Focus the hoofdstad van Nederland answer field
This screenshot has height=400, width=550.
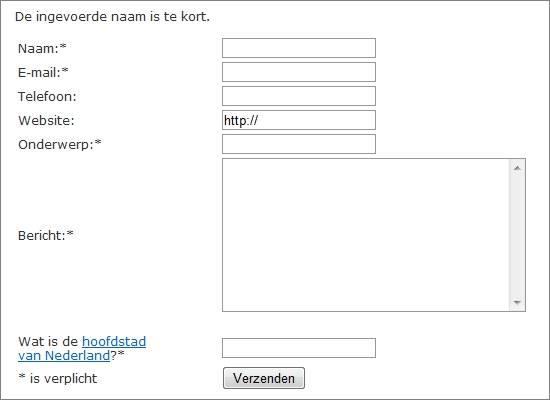(299, 348)
